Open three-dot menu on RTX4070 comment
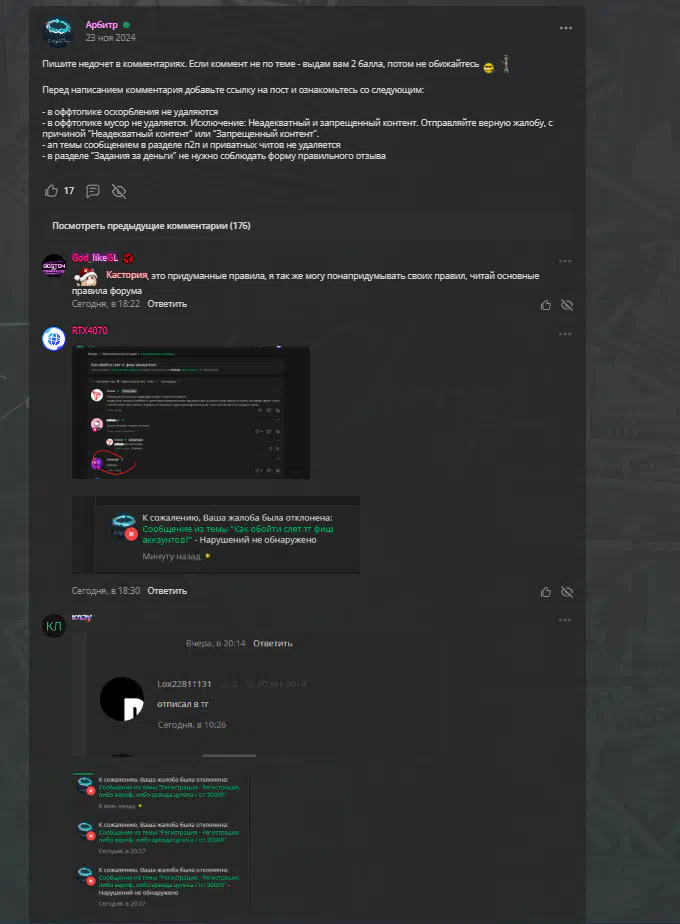 coord(565,334)
